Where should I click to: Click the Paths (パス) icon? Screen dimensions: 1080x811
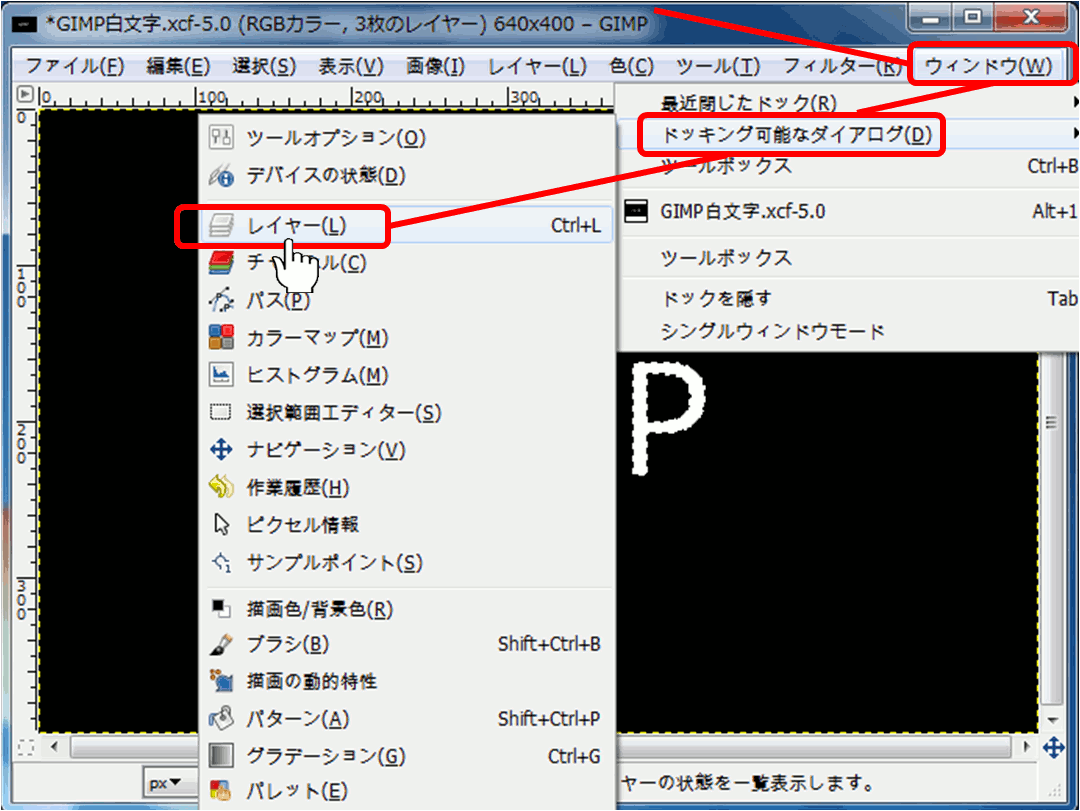[x=221, y=300]
